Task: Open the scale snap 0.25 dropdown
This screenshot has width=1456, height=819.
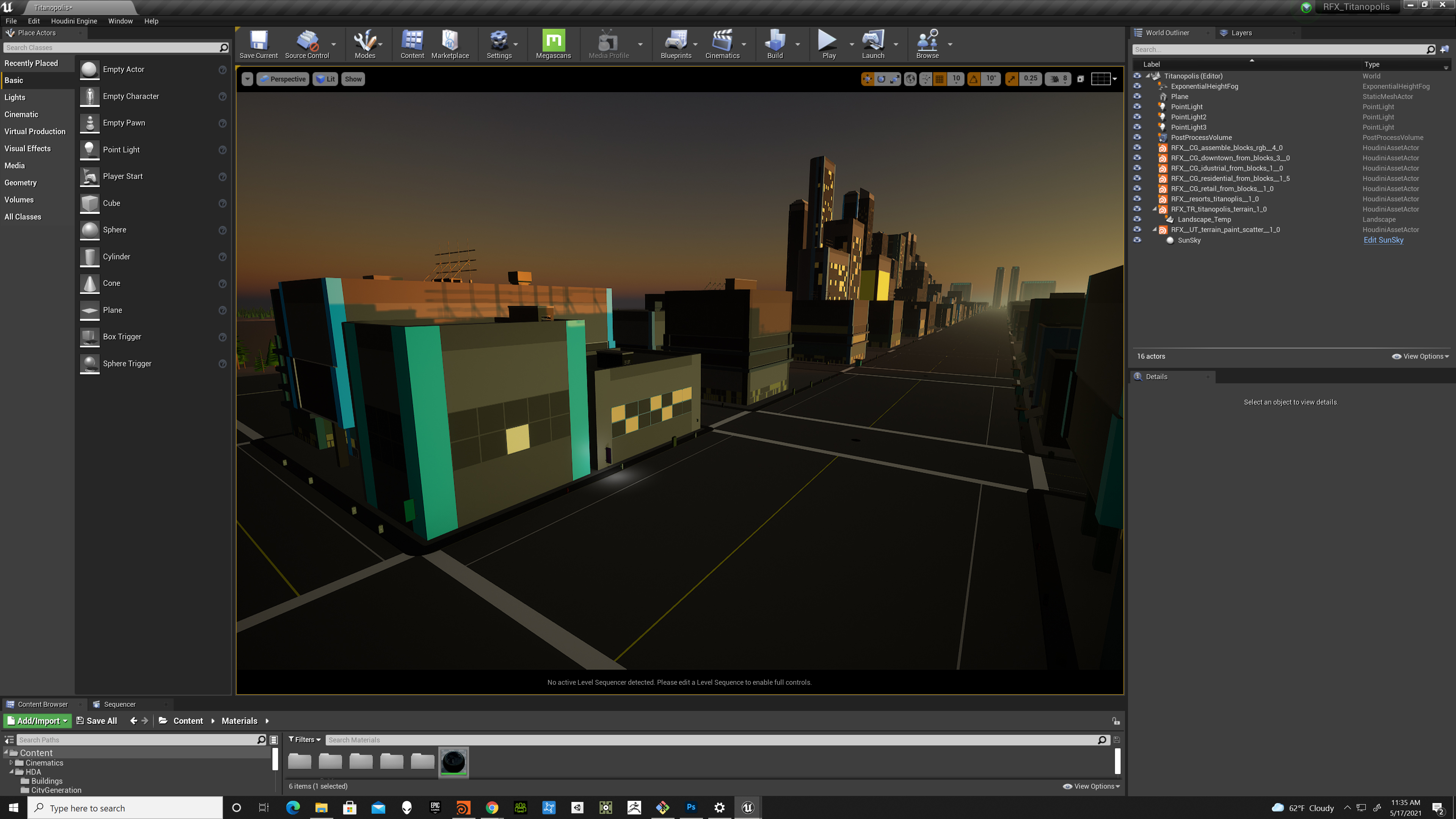Action: [1031, 79]
